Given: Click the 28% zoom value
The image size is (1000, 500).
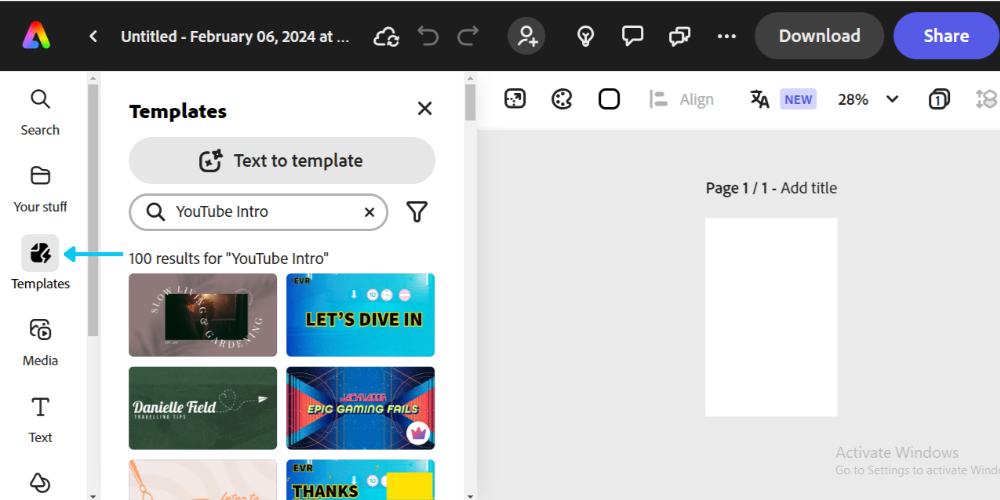Looking at the screenshot, I should [853, 99].
